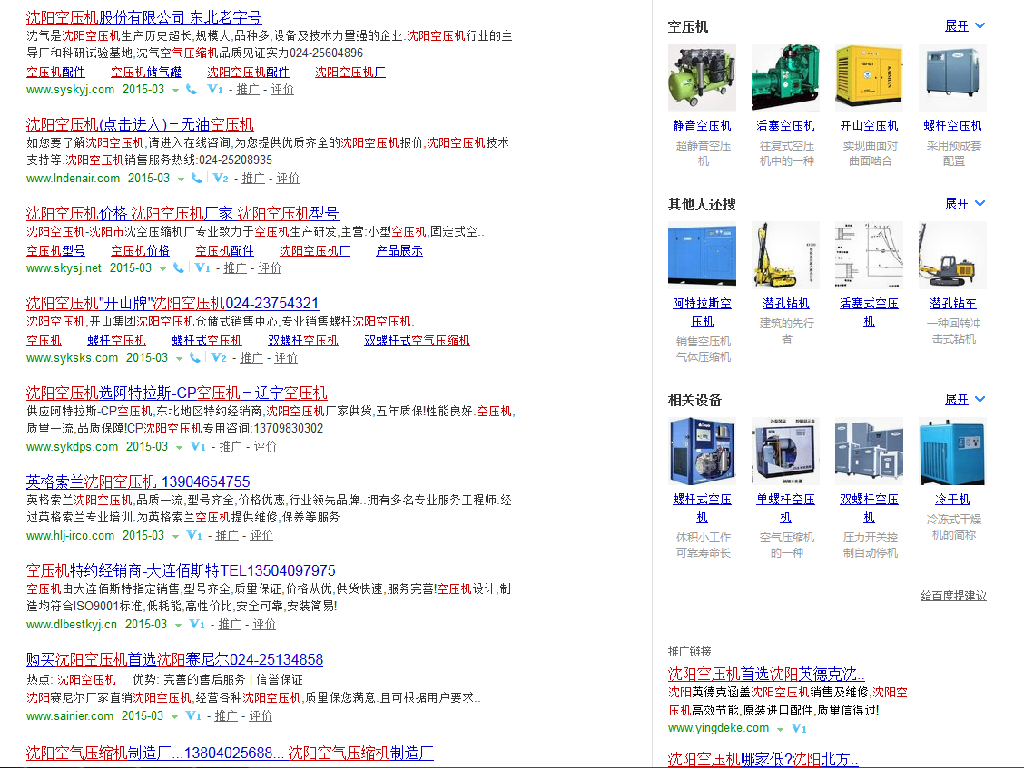
Task: Open the 活塞空压机 product thumbnail
Action: (x=786, y=78)
